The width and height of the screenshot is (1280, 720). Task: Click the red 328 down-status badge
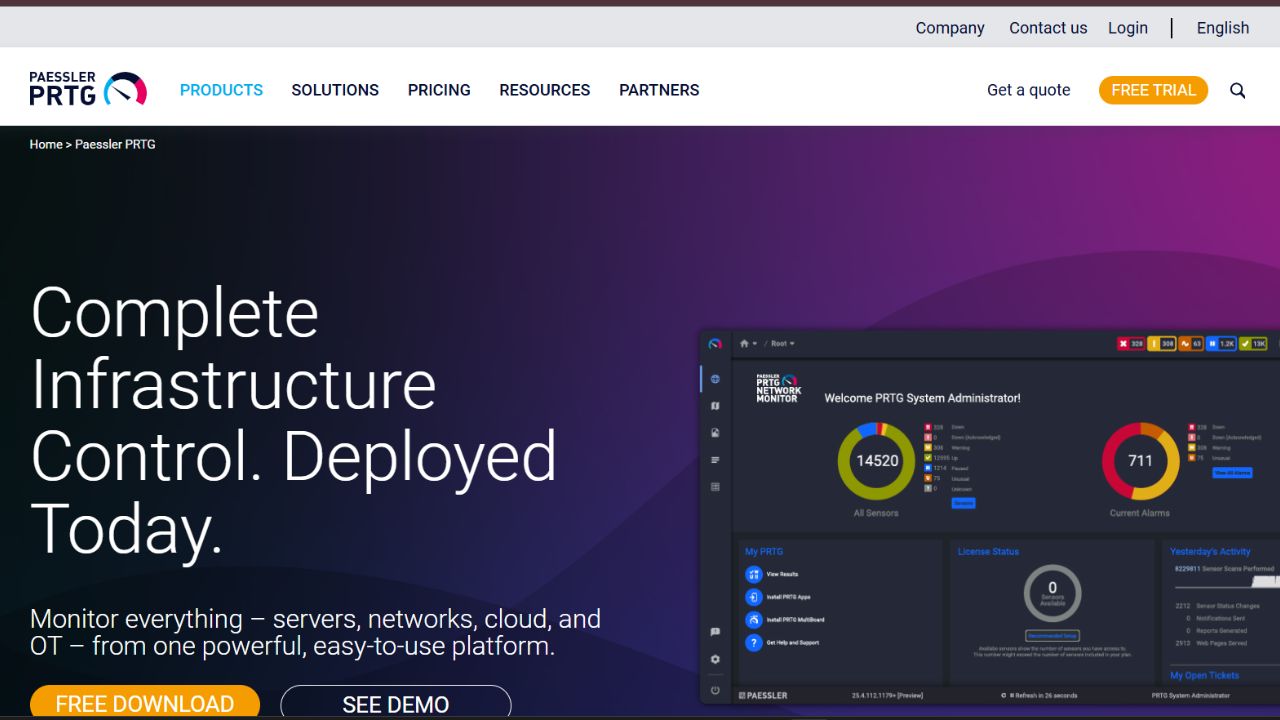(x=1131, y=344)
